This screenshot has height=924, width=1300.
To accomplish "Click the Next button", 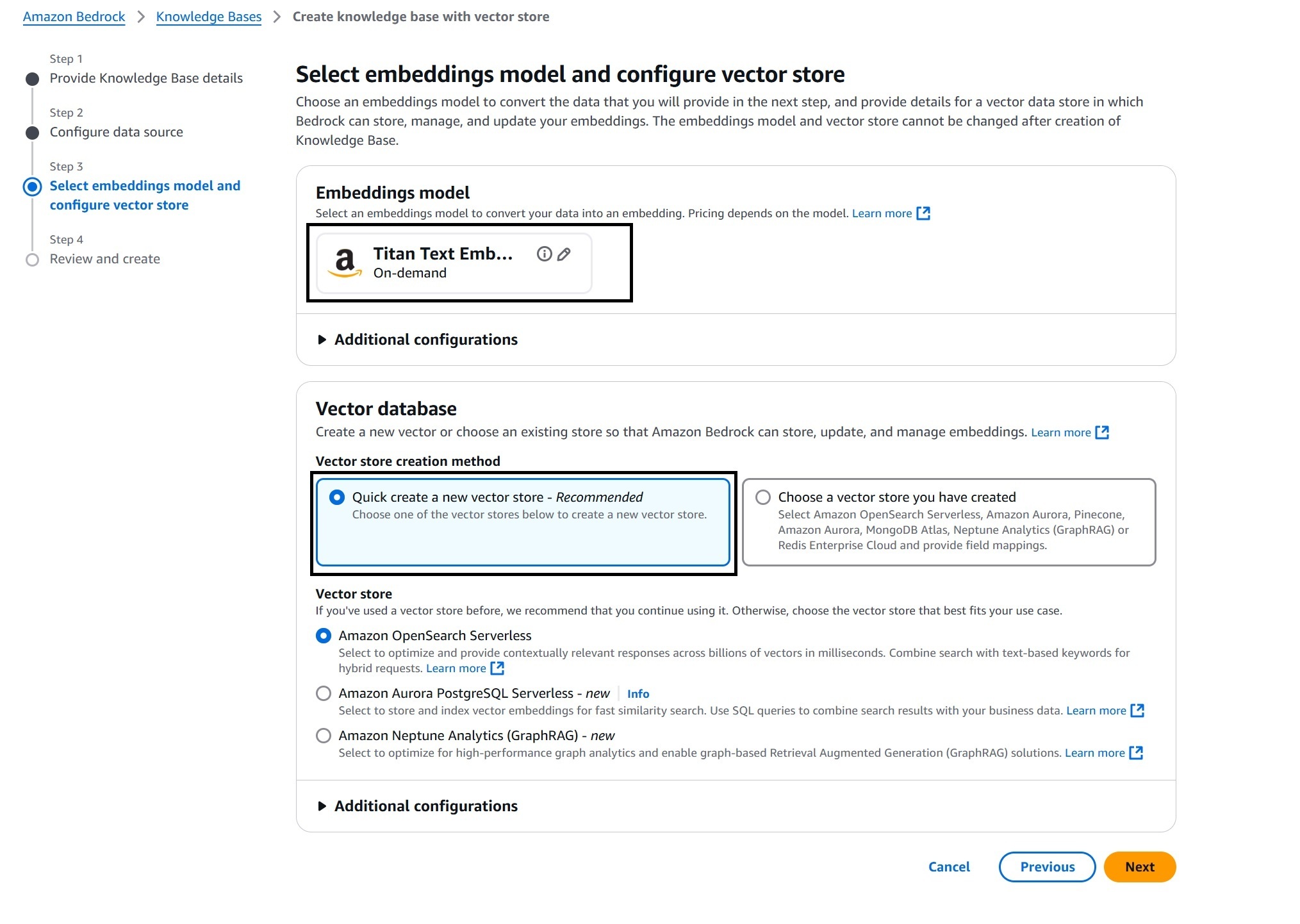I will tap(1140, 867).
